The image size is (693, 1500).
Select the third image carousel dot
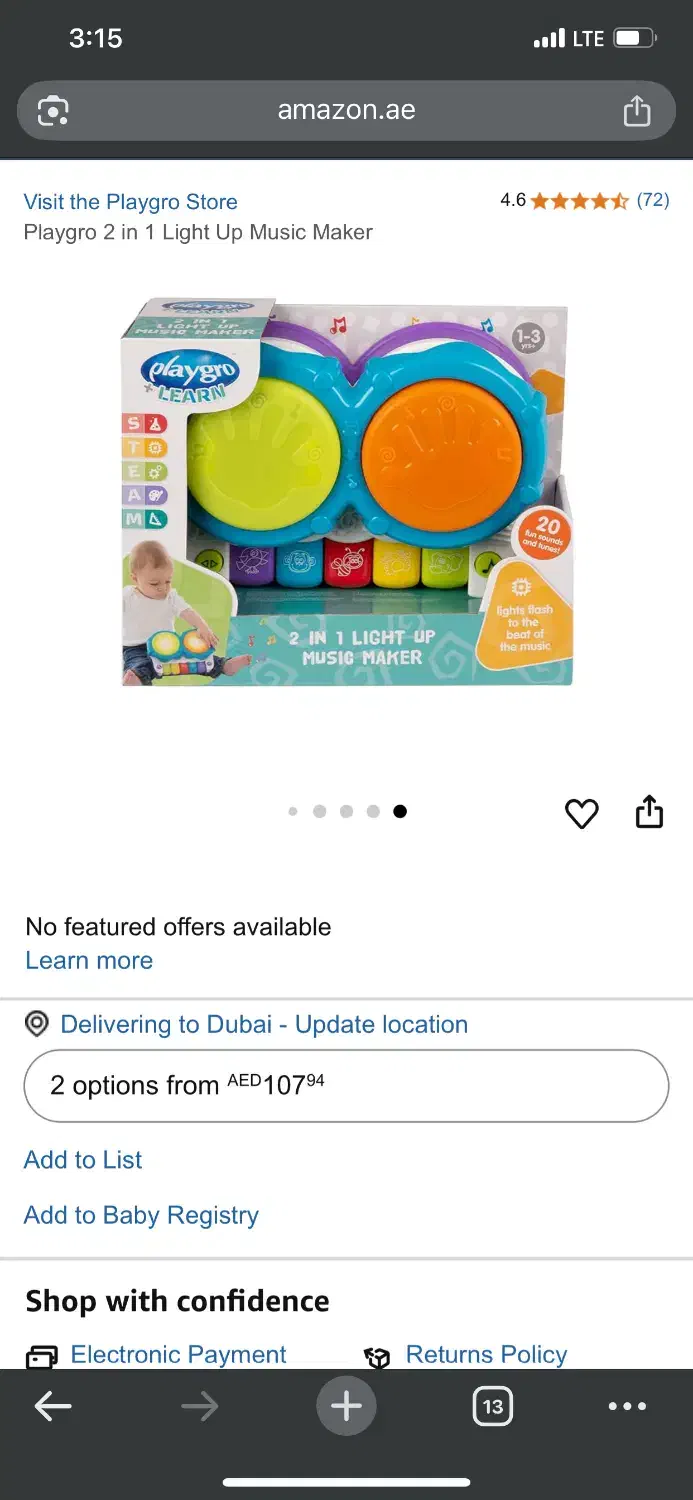(346, 811)
